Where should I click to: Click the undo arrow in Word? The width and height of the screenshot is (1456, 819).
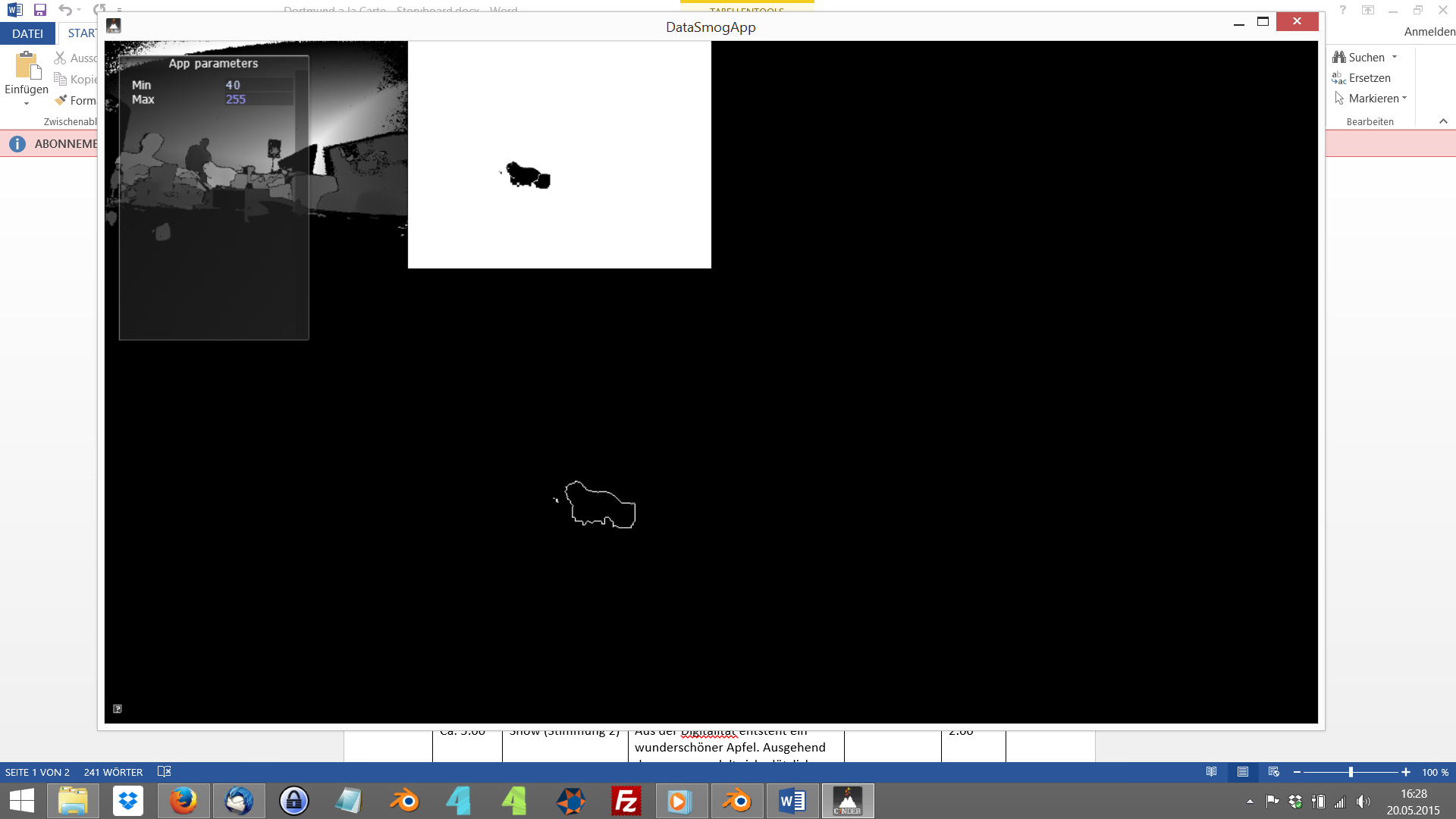click(x=65, y=10)
